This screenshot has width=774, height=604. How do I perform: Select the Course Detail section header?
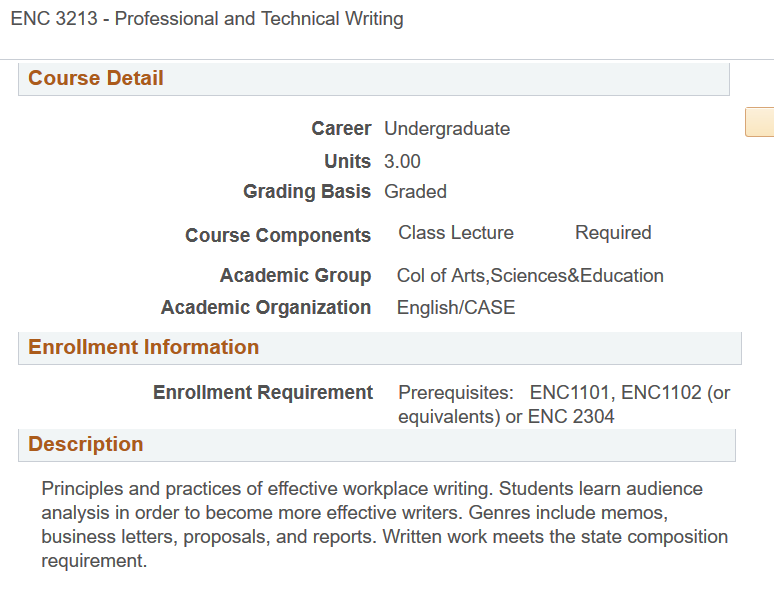(96, 78)
